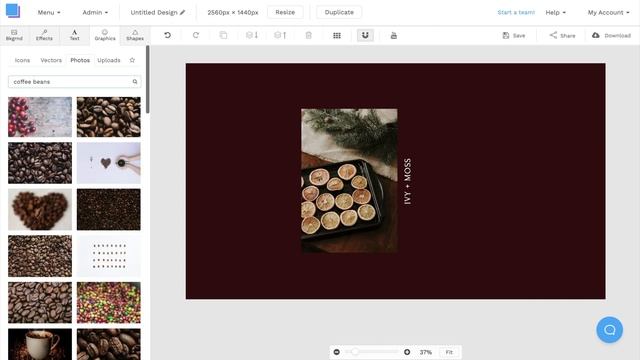Click the copy layer icon
The image size is (640, 360).
223,36
